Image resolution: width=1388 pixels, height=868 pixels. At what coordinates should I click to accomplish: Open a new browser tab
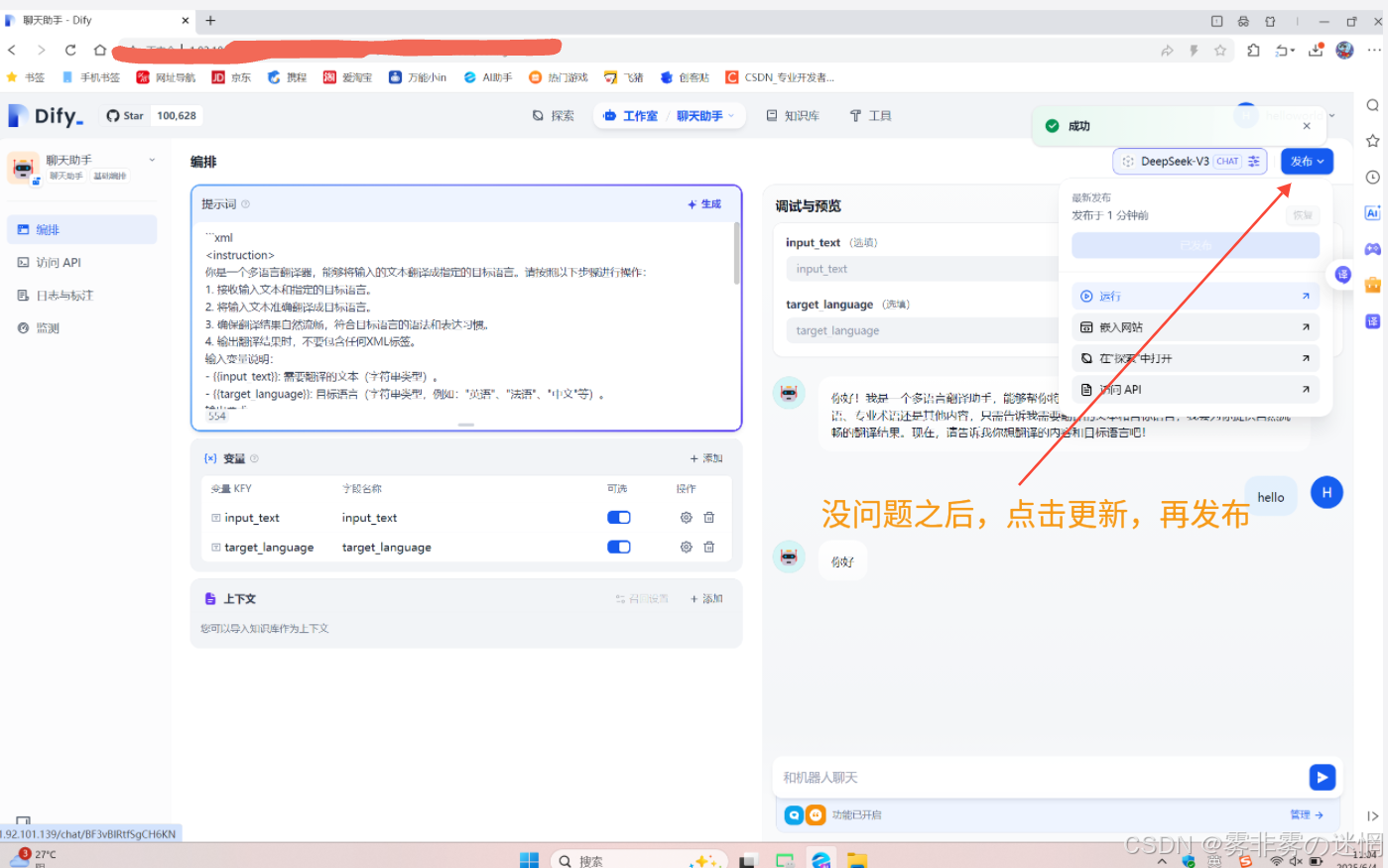point(210,20)
